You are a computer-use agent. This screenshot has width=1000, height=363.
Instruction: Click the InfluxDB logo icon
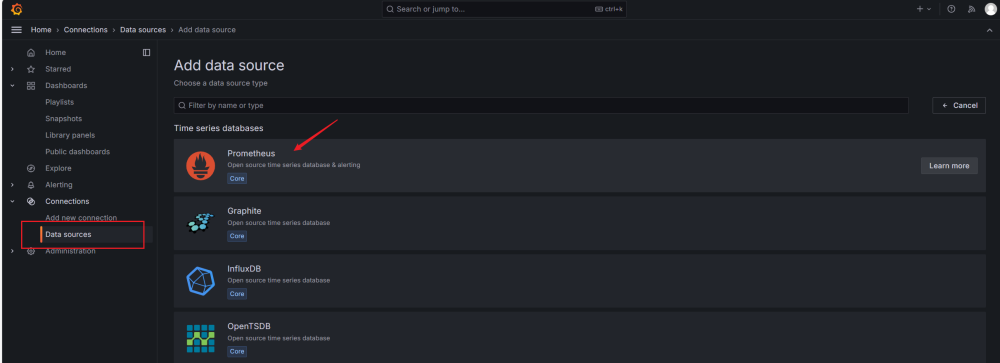pos(200,281)
